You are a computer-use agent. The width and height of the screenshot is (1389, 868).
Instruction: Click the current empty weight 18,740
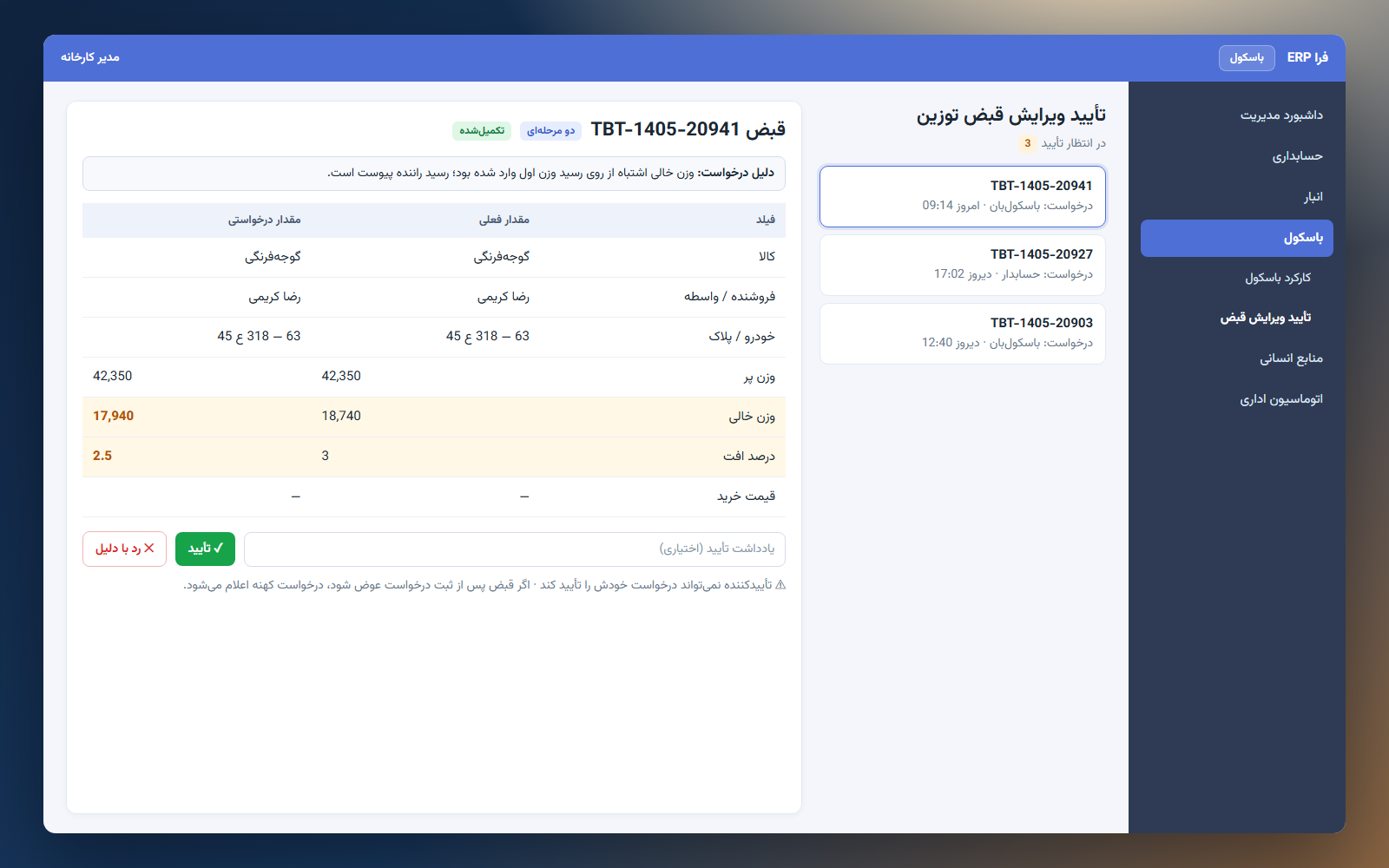tap(341, 416)
